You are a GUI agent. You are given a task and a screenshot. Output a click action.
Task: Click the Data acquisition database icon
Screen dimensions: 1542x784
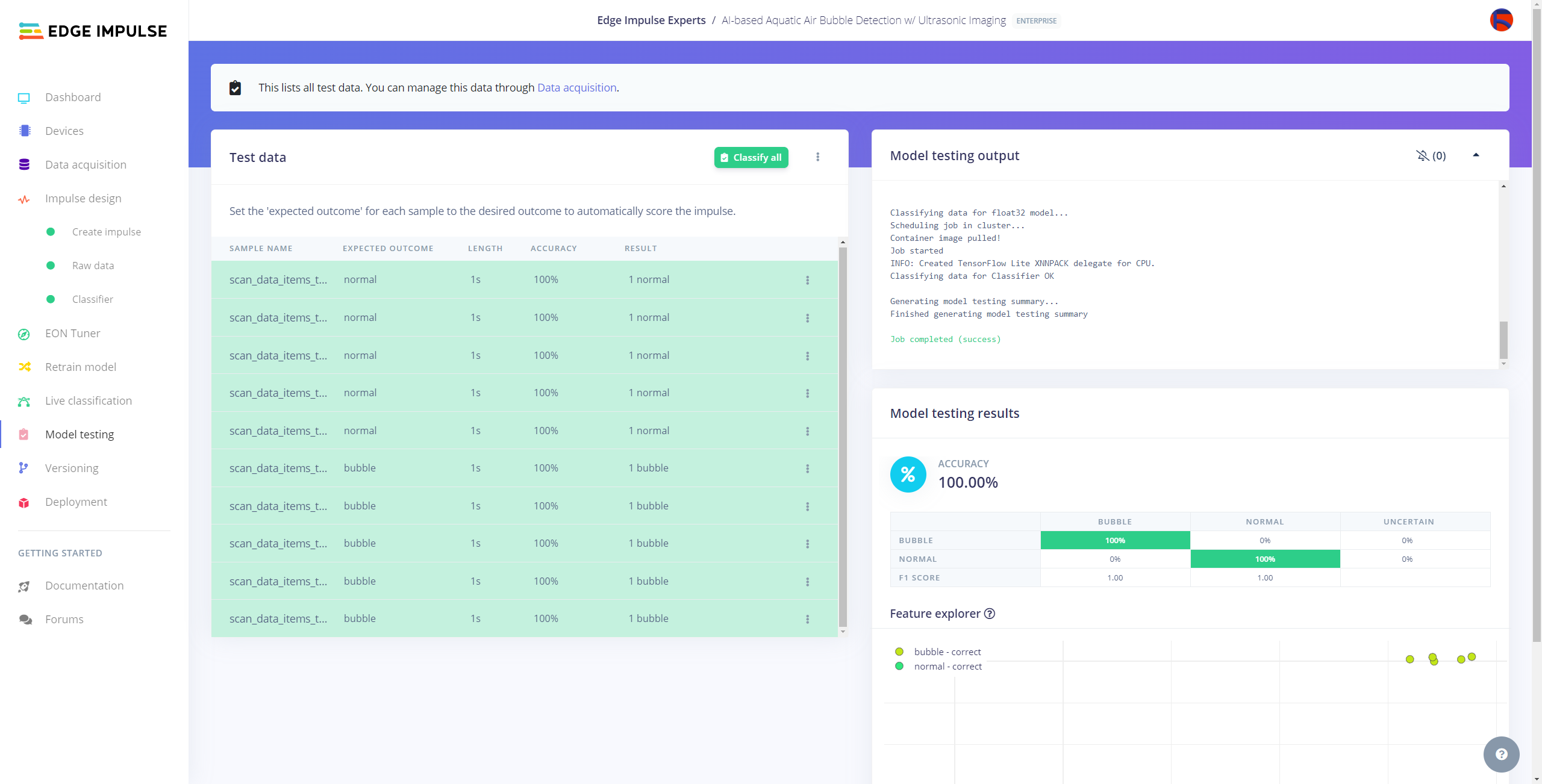pyautogui.click(x=24, y=165)
